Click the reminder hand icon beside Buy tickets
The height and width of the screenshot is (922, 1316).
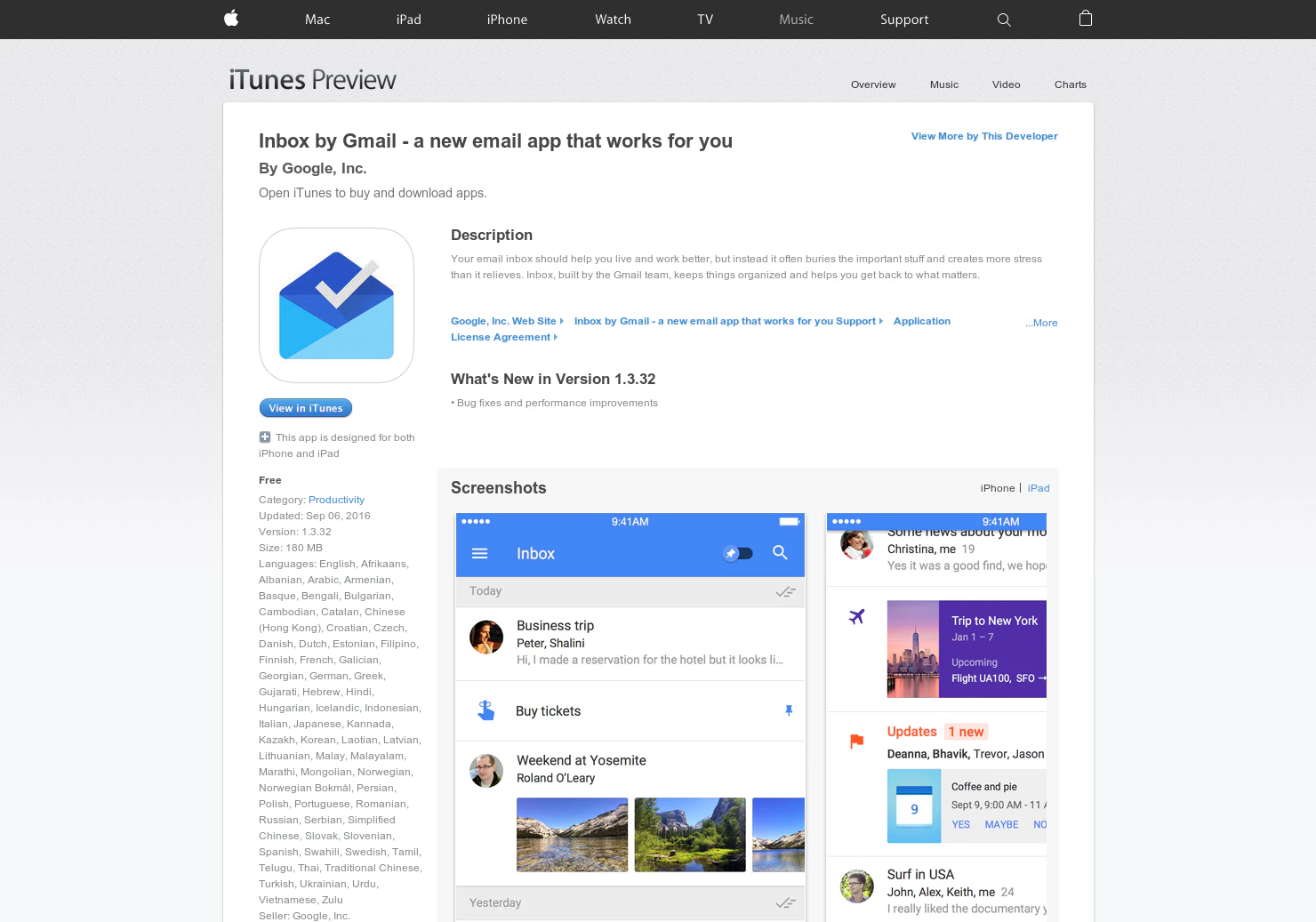click(485, 710)
